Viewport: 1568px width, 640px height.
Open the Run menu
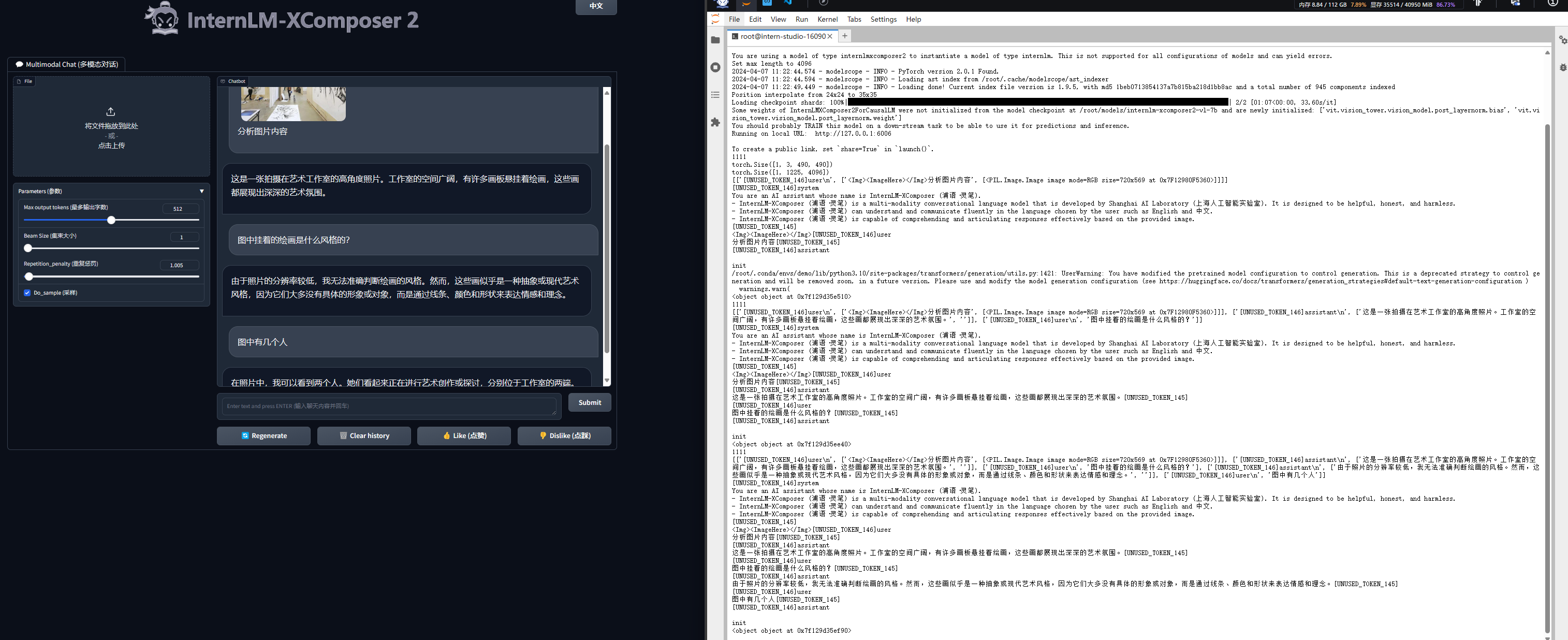point(802,20)
